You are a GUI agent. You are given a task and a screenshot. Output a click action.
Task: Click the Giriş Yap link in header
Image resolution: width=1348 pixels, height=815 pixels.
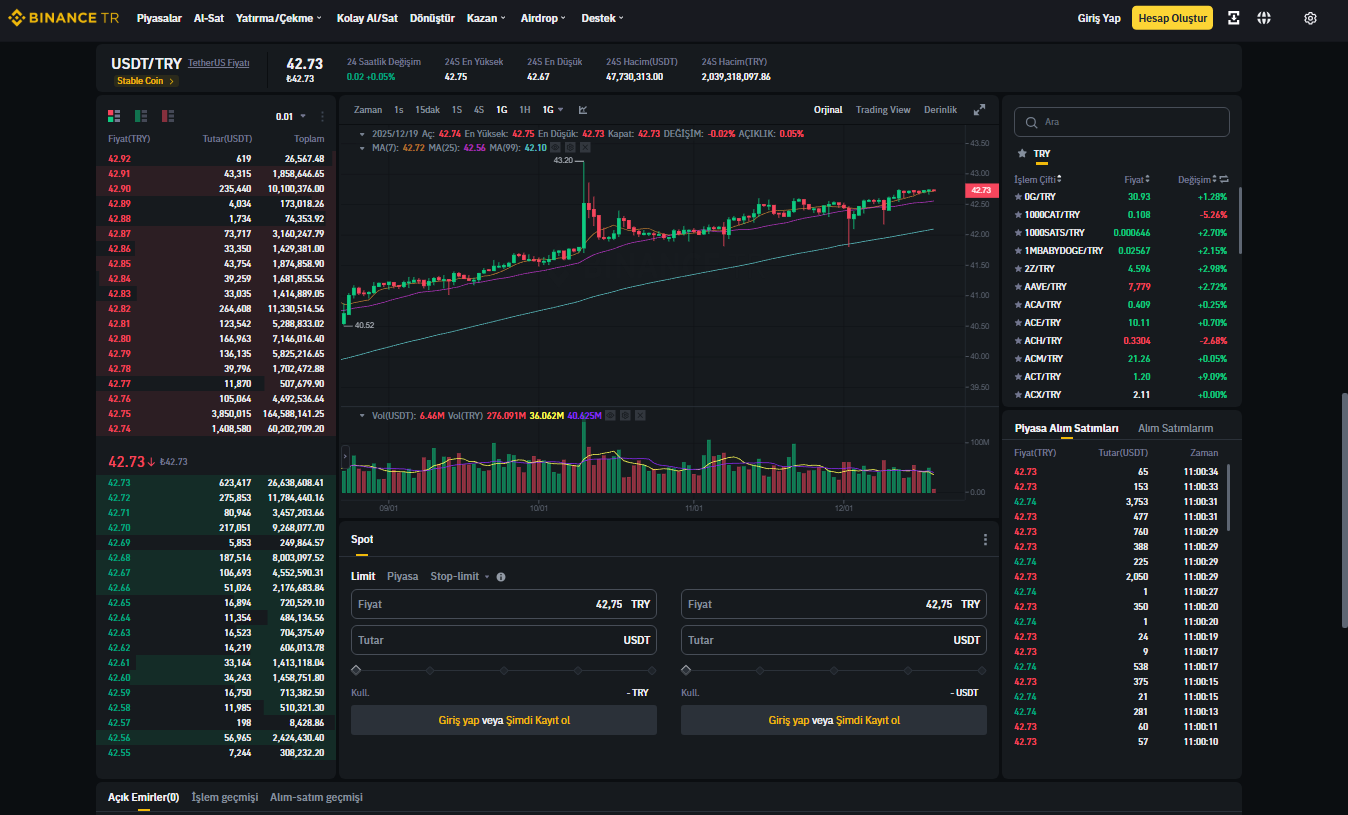tap(1099, 18)
